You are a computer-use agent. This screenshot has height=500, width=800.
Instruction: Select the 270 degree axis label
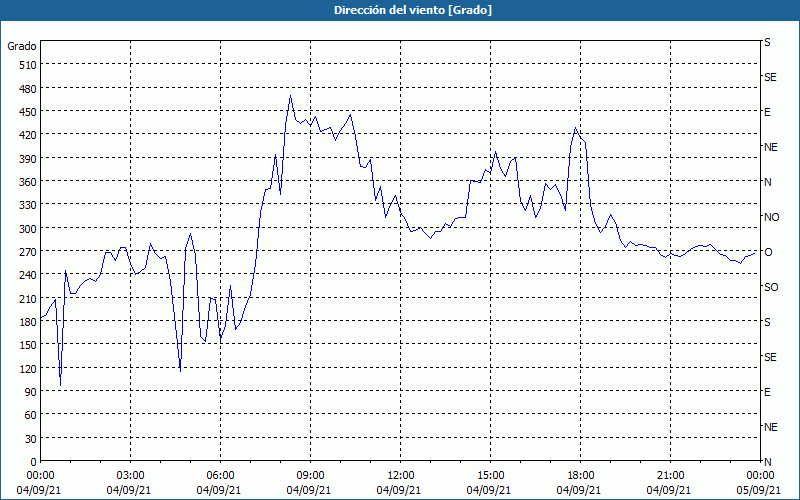(28, 252)
